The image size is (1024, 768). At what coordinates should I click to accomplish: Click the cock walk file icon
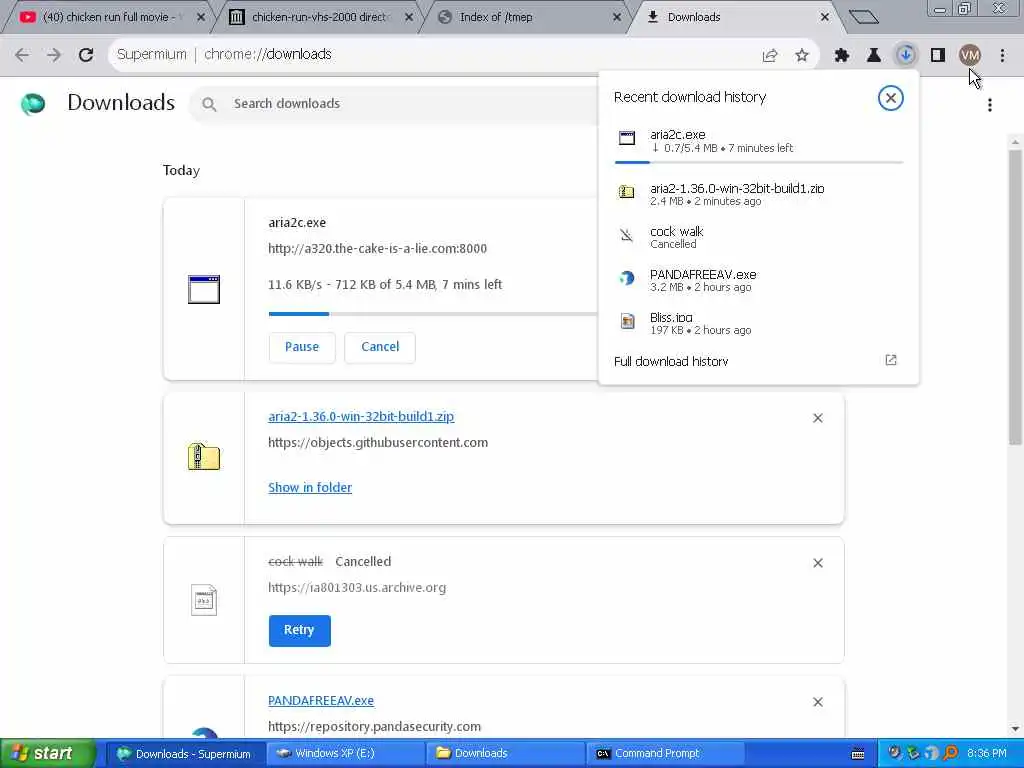pyautogui.click(x=204, y=600)
